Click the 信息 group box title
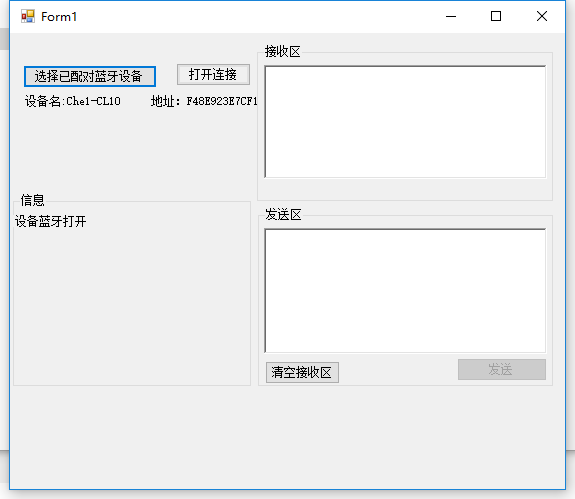This screenshot has height=499, width=575. [x=32, y=200]
